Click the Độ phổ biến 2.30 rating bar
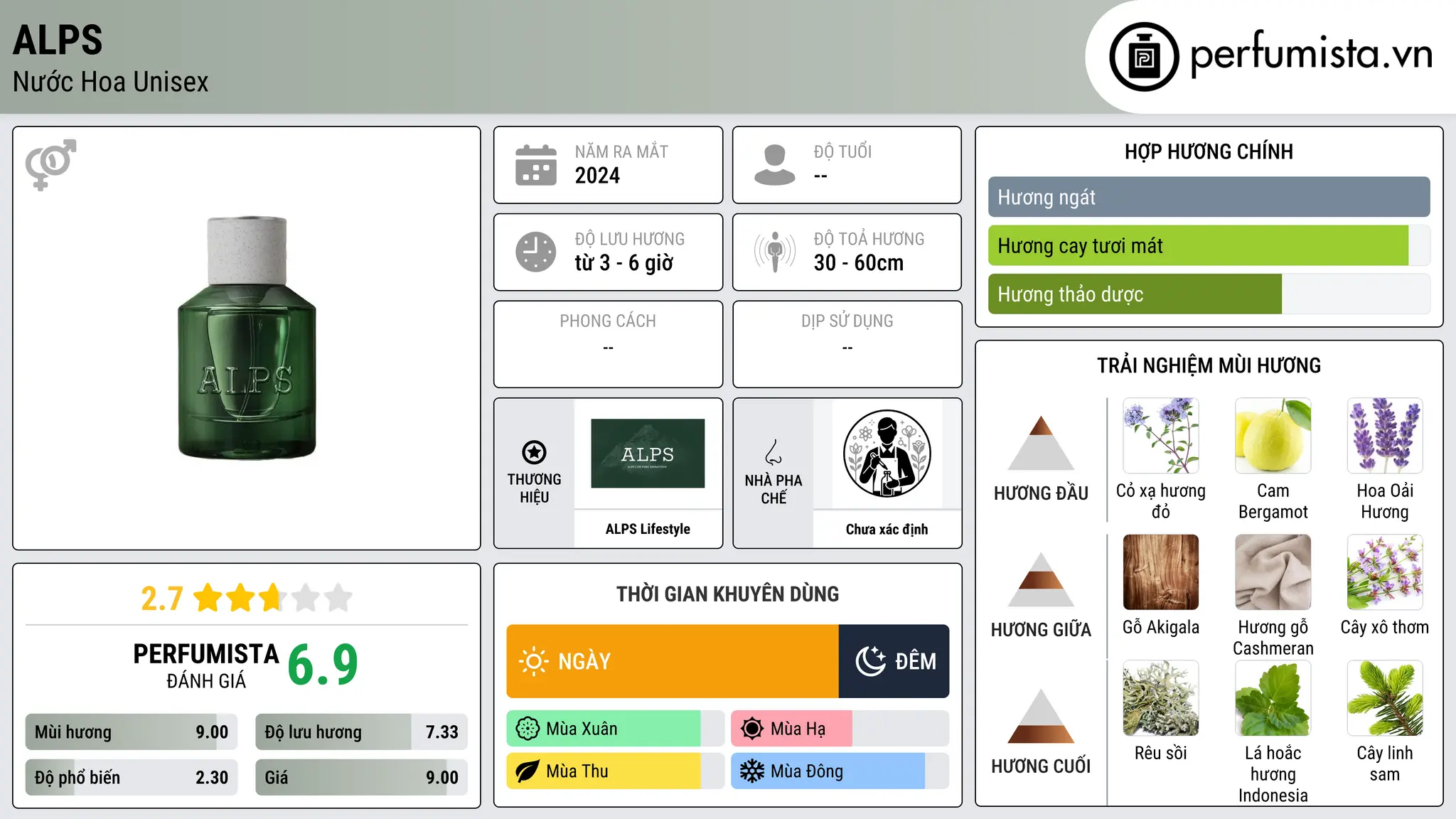 (x=132, y=778)
